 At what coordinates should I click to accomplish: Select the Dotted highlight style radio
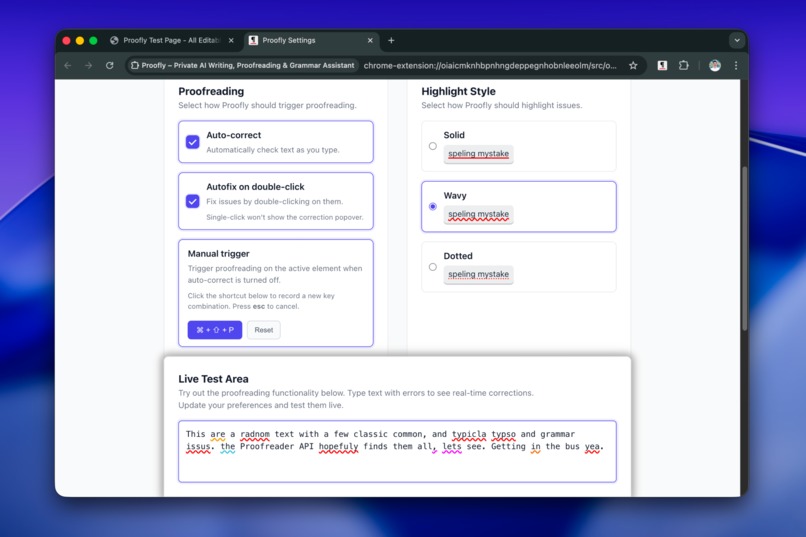[433, 267]
